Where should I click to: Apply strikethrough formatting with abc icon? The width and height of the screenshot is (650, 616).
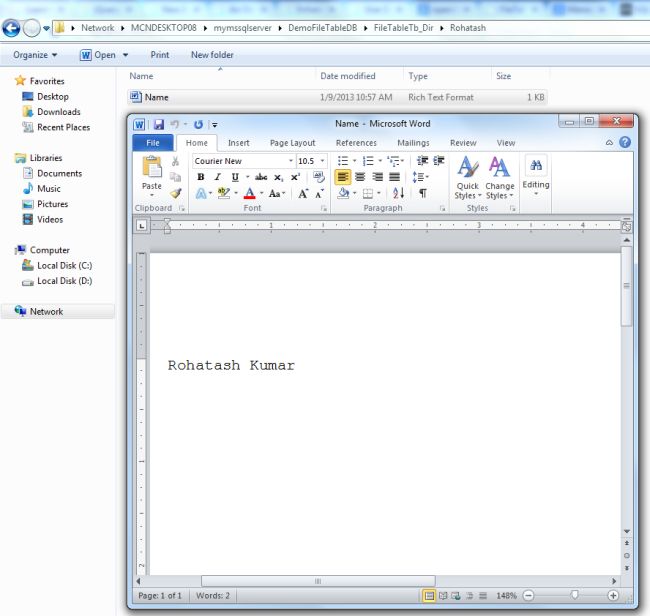click(261, 177)
